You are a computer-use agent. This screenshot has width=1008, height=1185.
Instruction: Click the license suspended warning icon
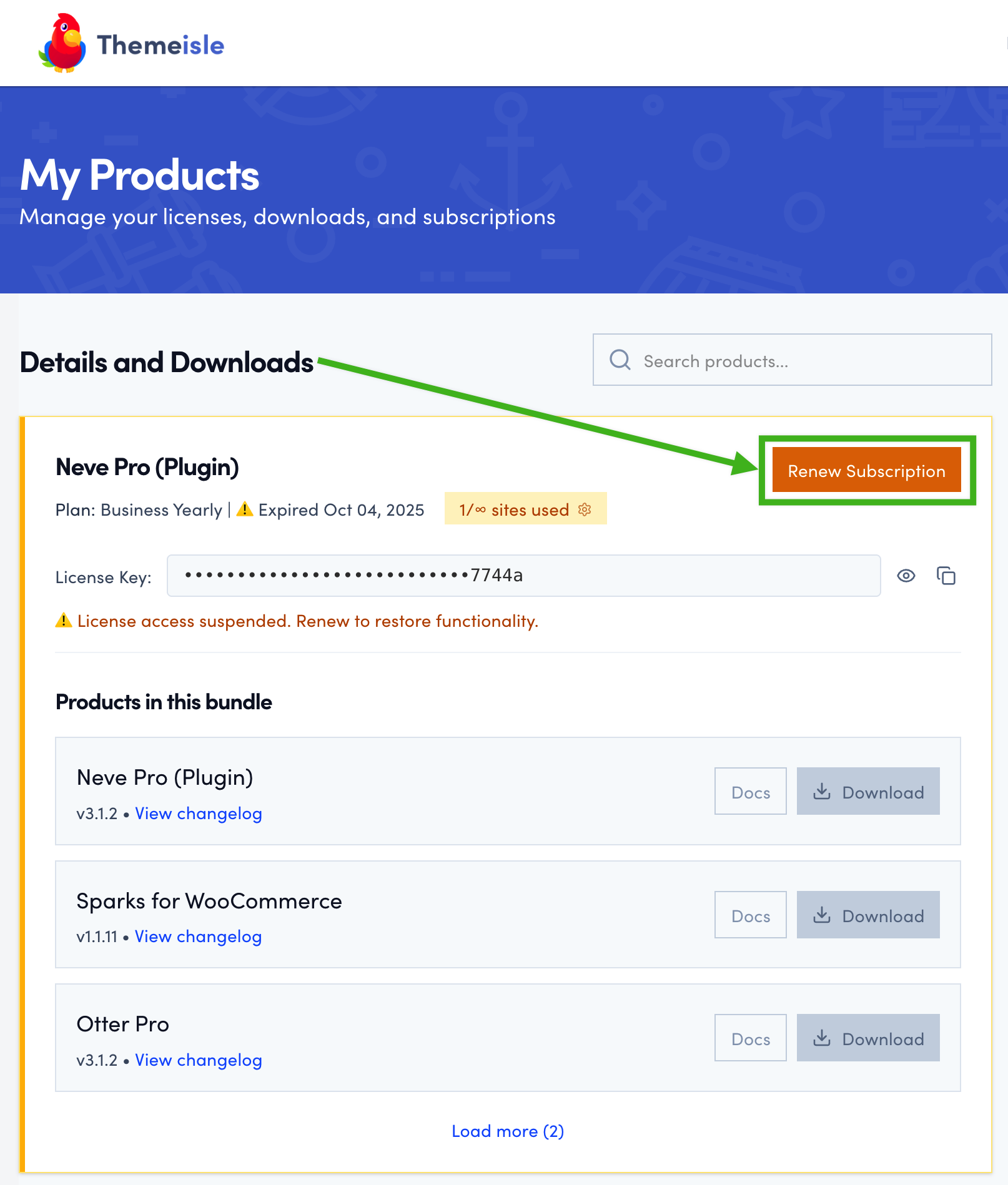point(64,620)
